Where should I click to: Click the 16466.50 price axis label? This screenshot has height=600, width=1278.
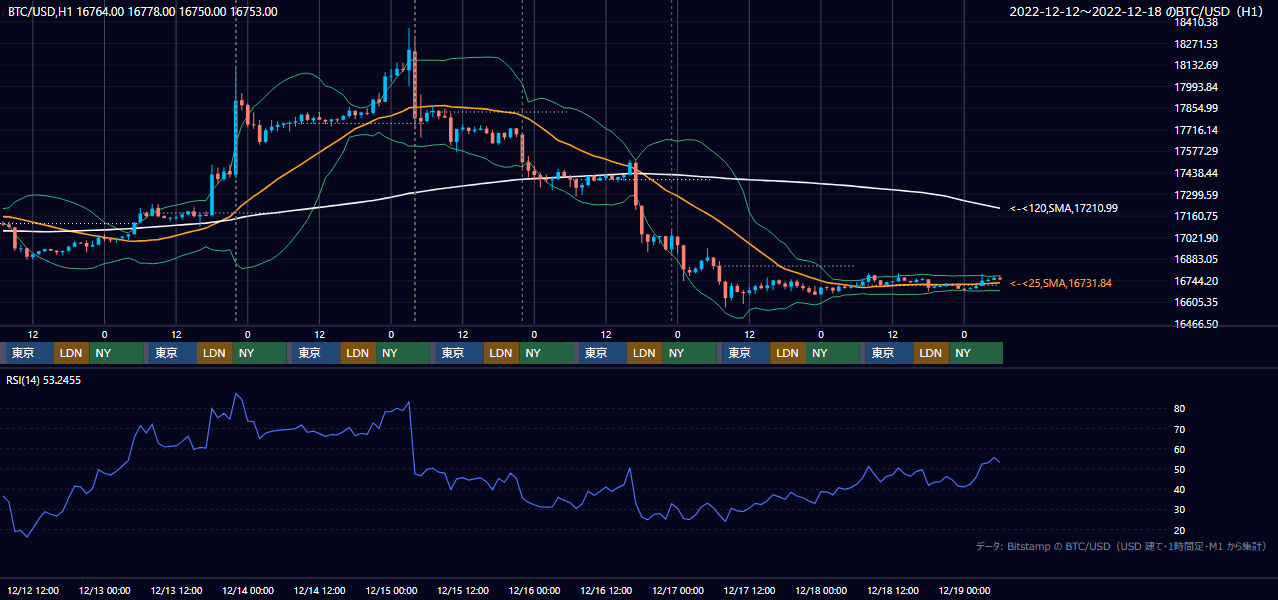click(x=1197, y=324)
